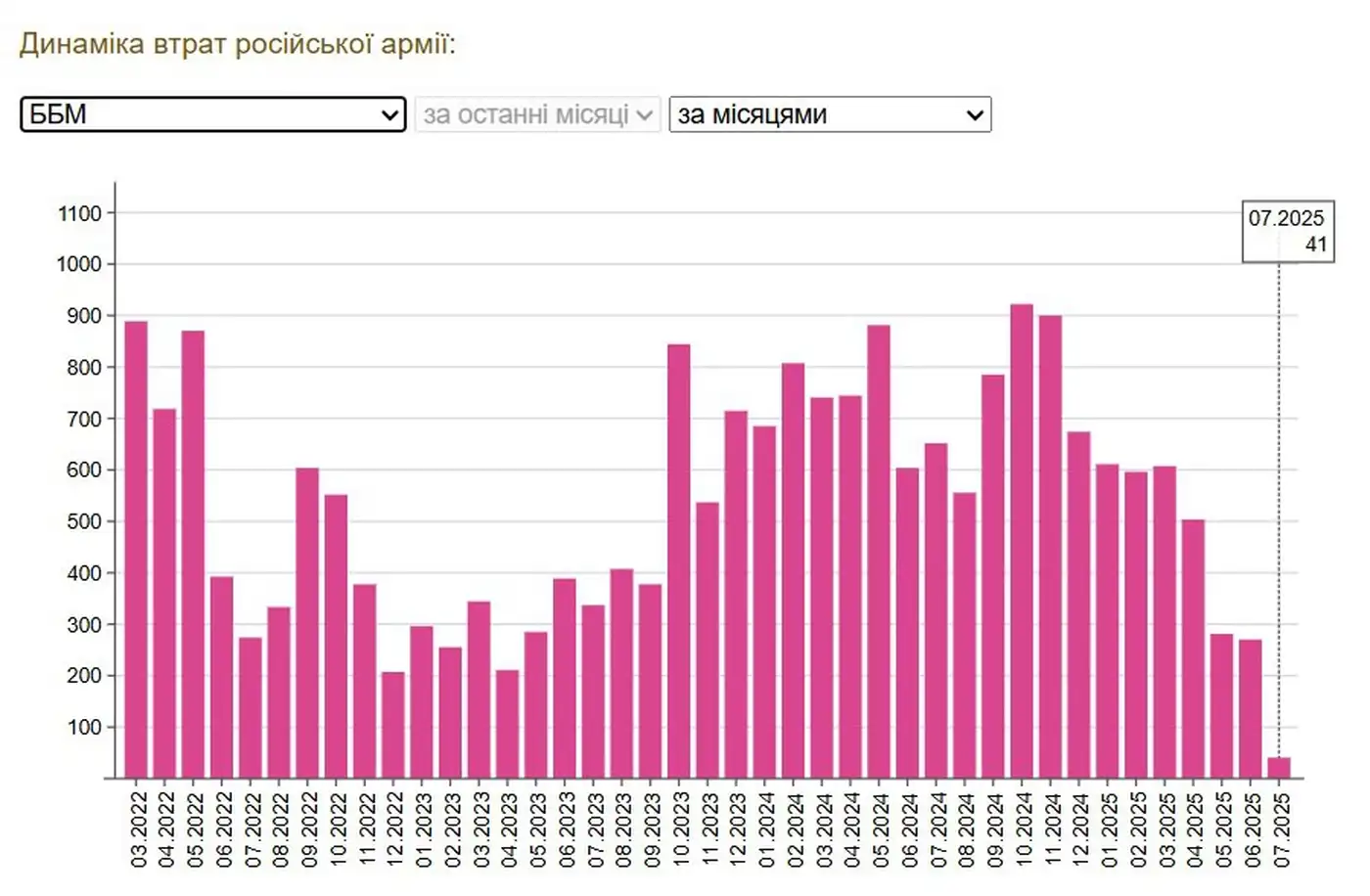This screenshot has height=896, width=1370.
Task: Open the 'за останні місяці' period dropdown
Action: coord(537,114)
